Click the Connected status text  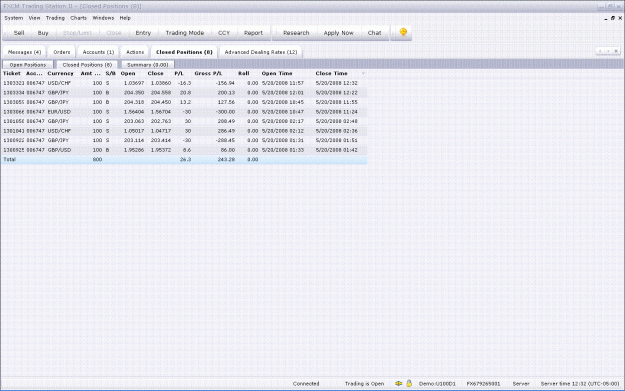(x=306, y=383)
